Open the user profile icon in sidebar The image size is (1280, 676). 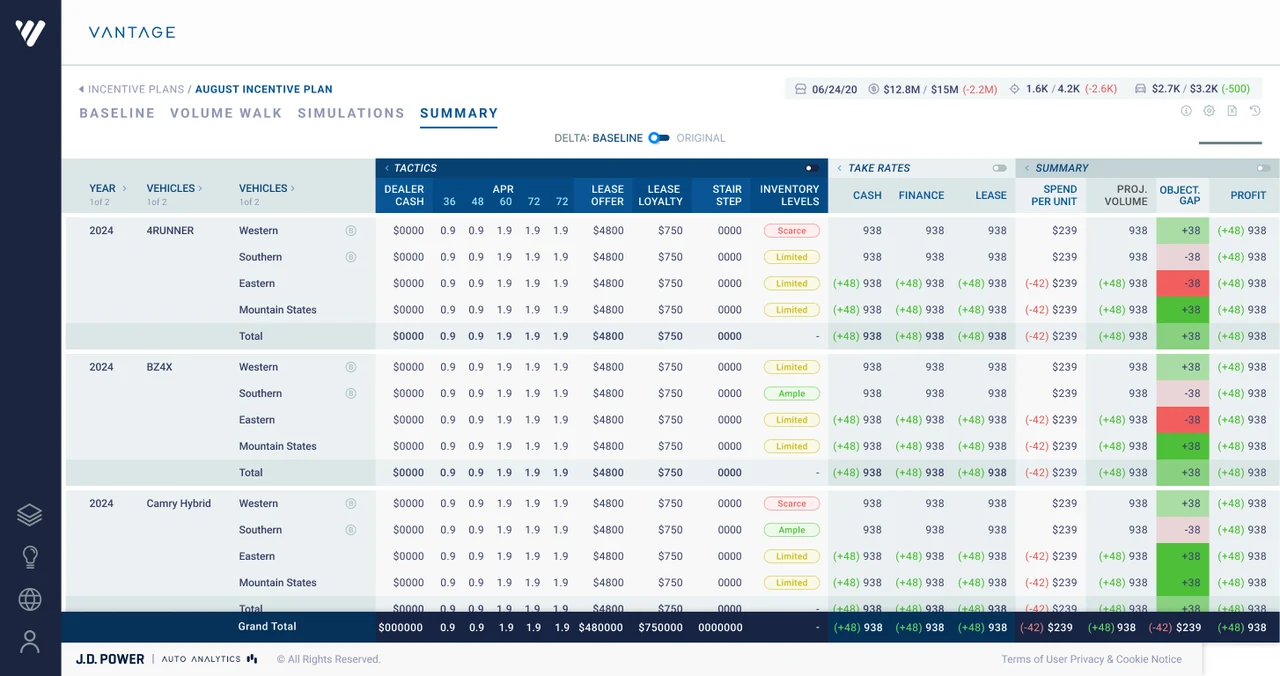coord(30,641)
